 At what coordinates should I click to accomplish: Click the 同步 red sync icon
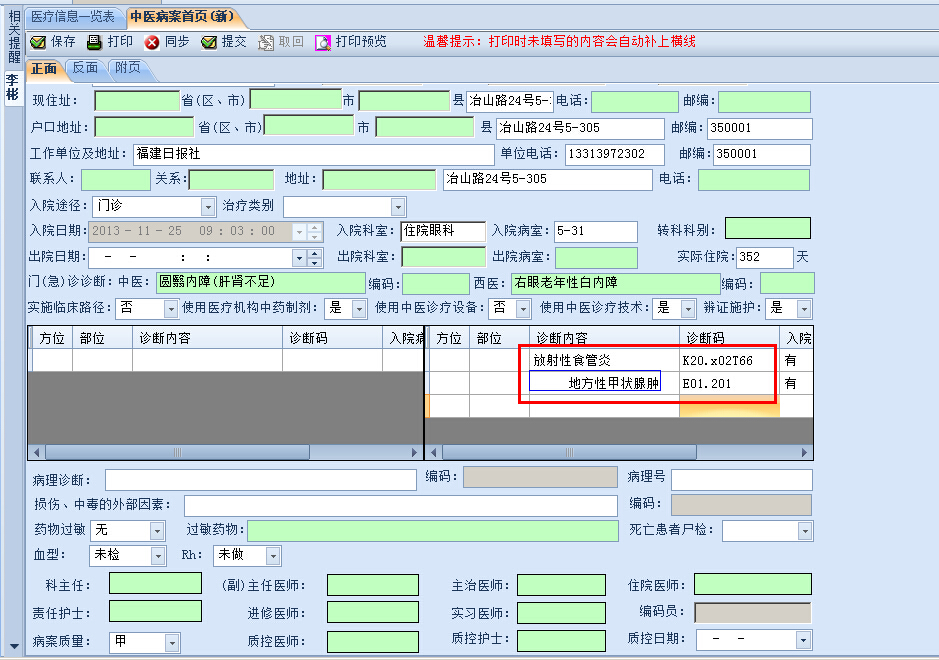pos(152,42)
